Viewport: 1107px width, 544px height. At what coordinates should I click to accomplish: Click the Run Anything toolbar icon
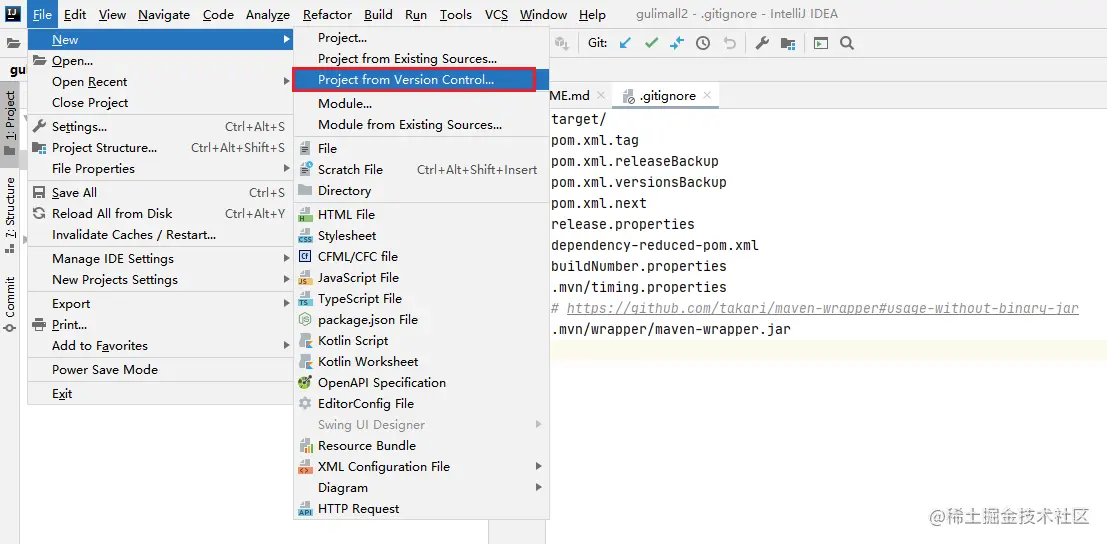820,44
